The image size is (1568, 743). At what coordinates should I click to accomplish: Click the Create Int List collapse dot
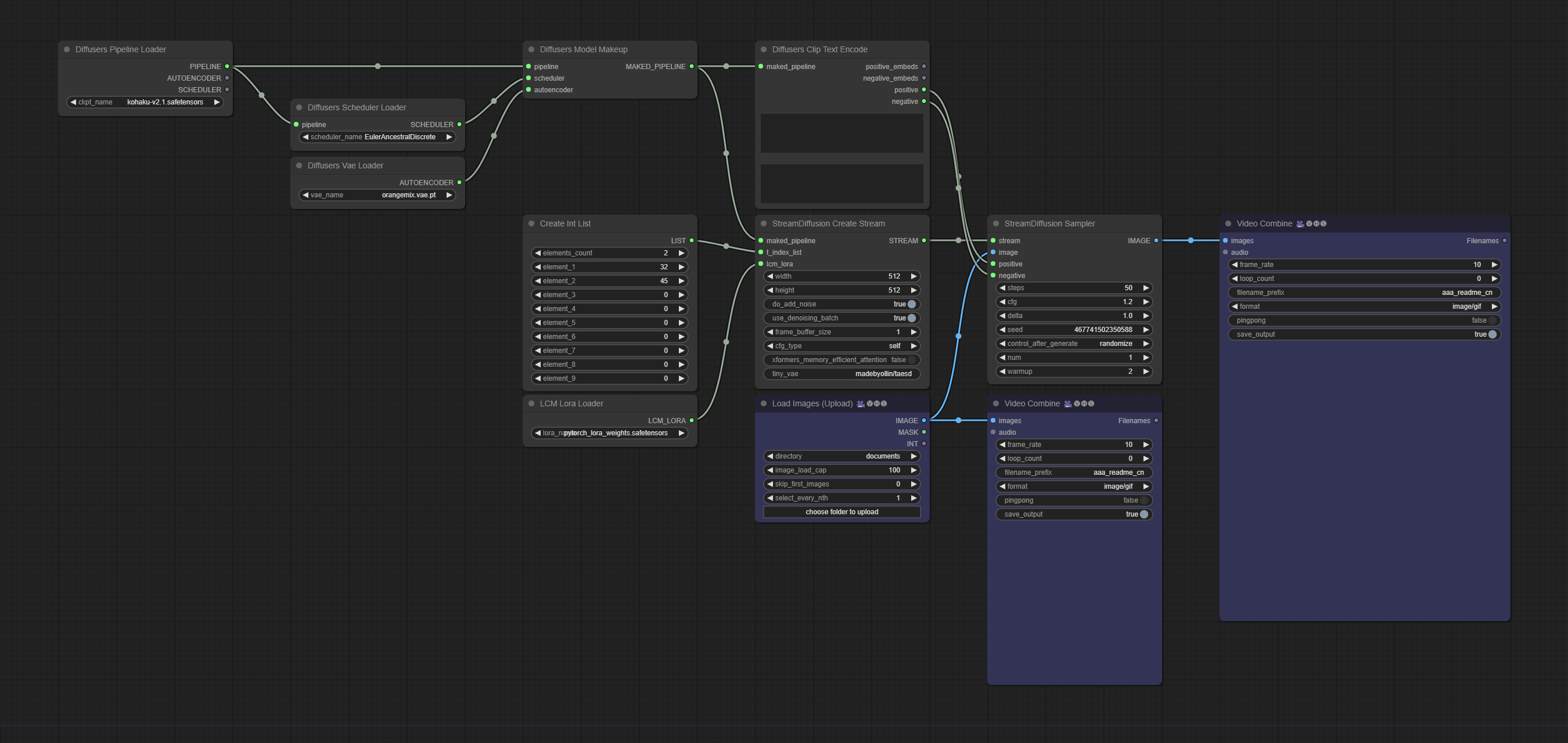(531, 223)
